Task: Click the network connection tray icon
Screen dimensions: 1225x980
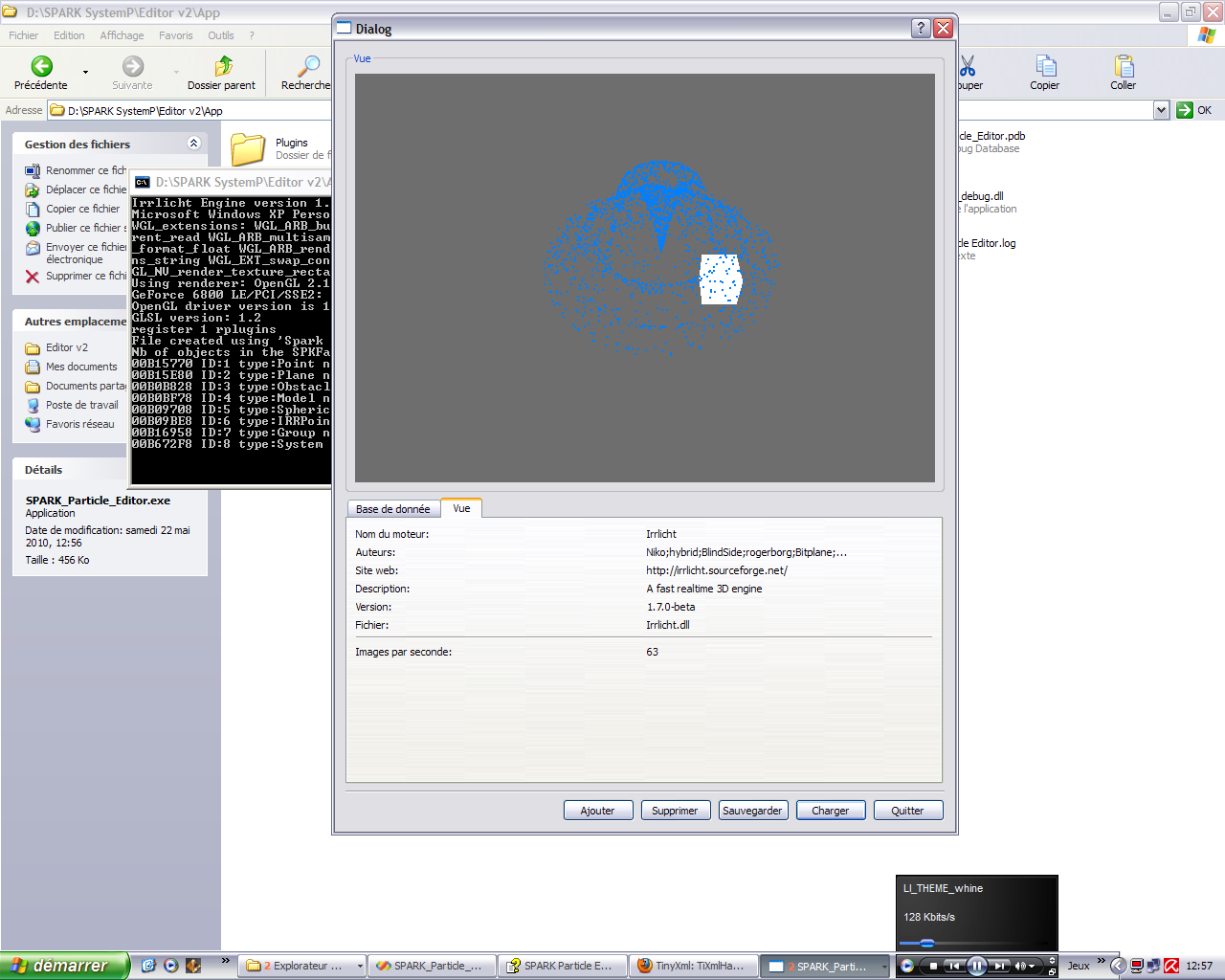Action: [1153, 966]
